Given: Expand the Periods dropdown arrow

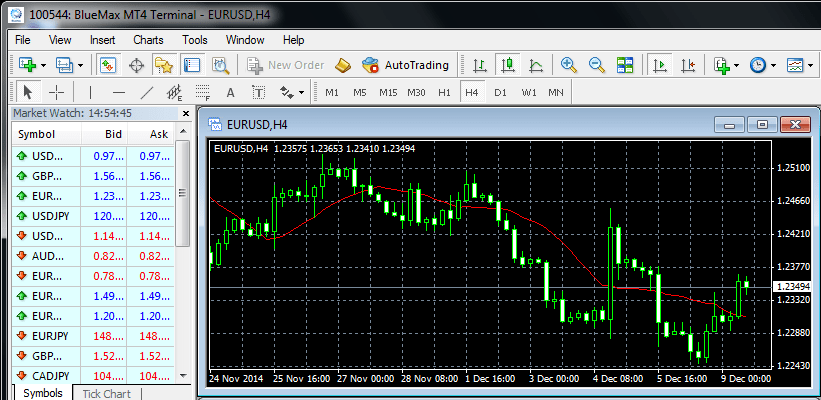Looking at the screenshot, I should [772, 66].
